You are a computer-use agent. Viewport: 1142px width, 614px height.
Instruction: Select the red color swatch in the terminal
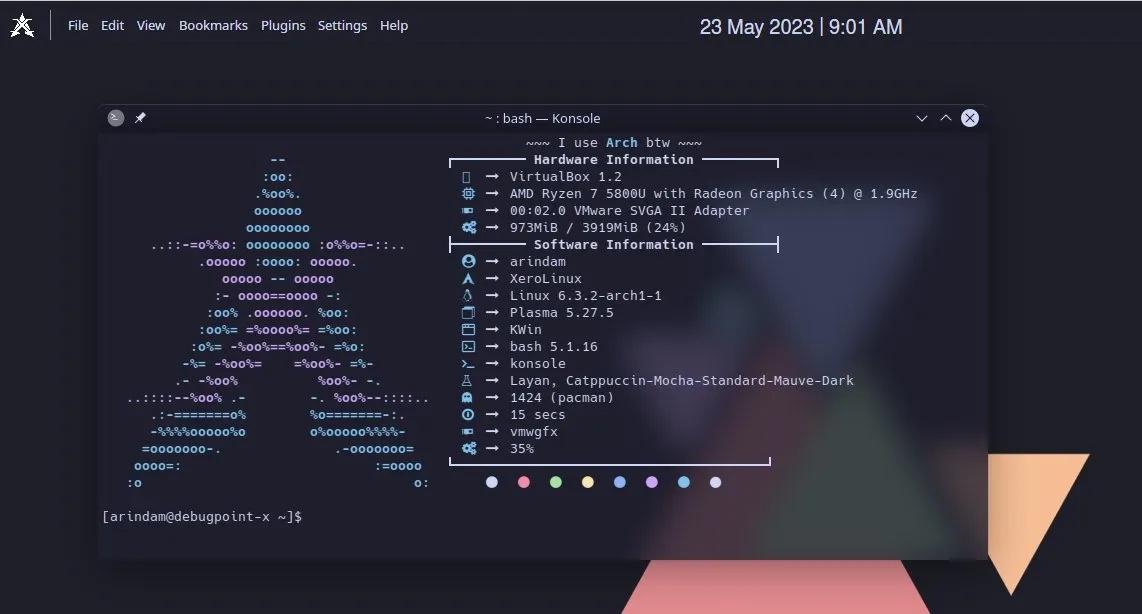tap(523, 482)
